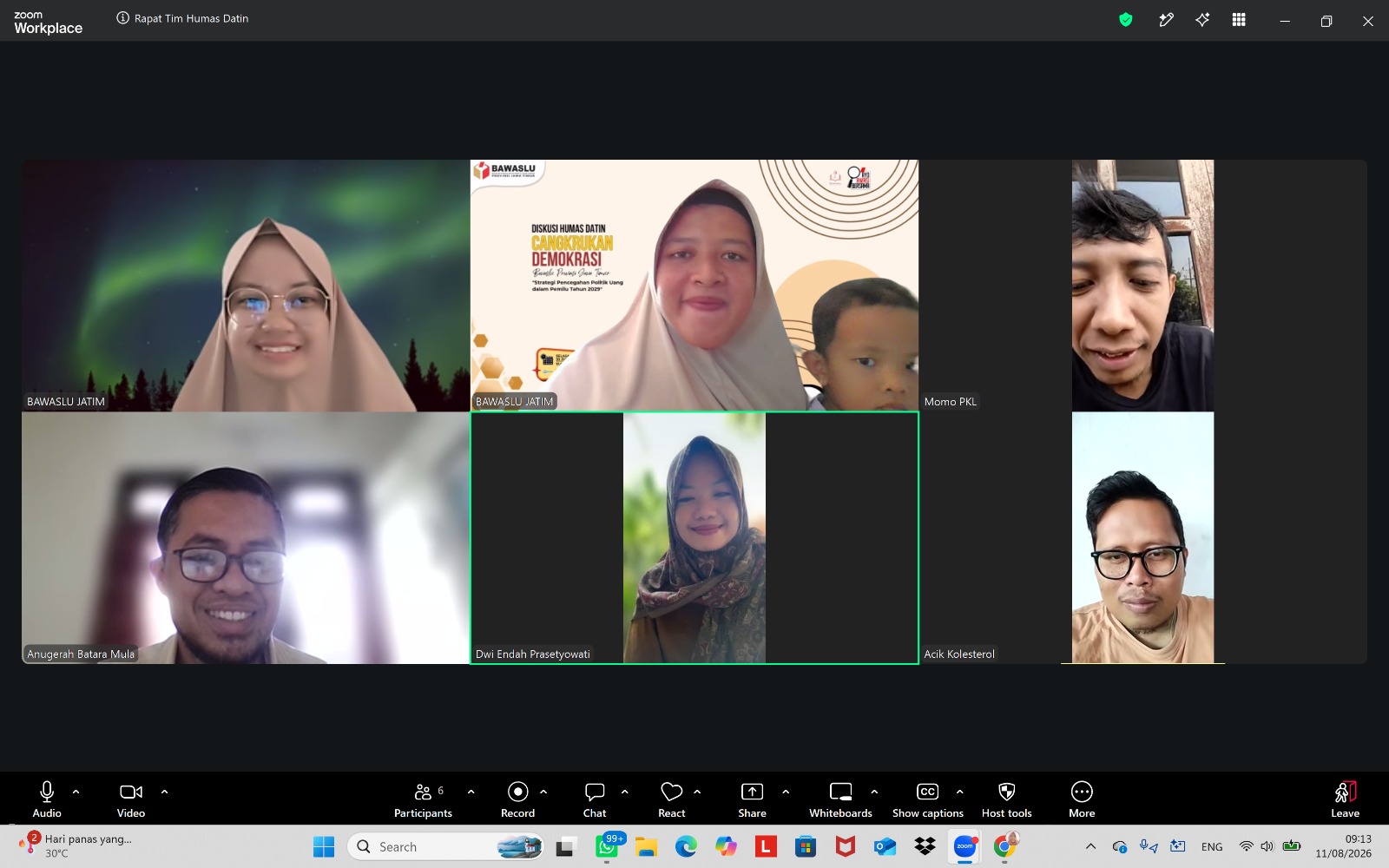The width and height of the screenshot is (1389, 868).
Task: Open the red L app on taskbar
Action: tap(766, 846)
